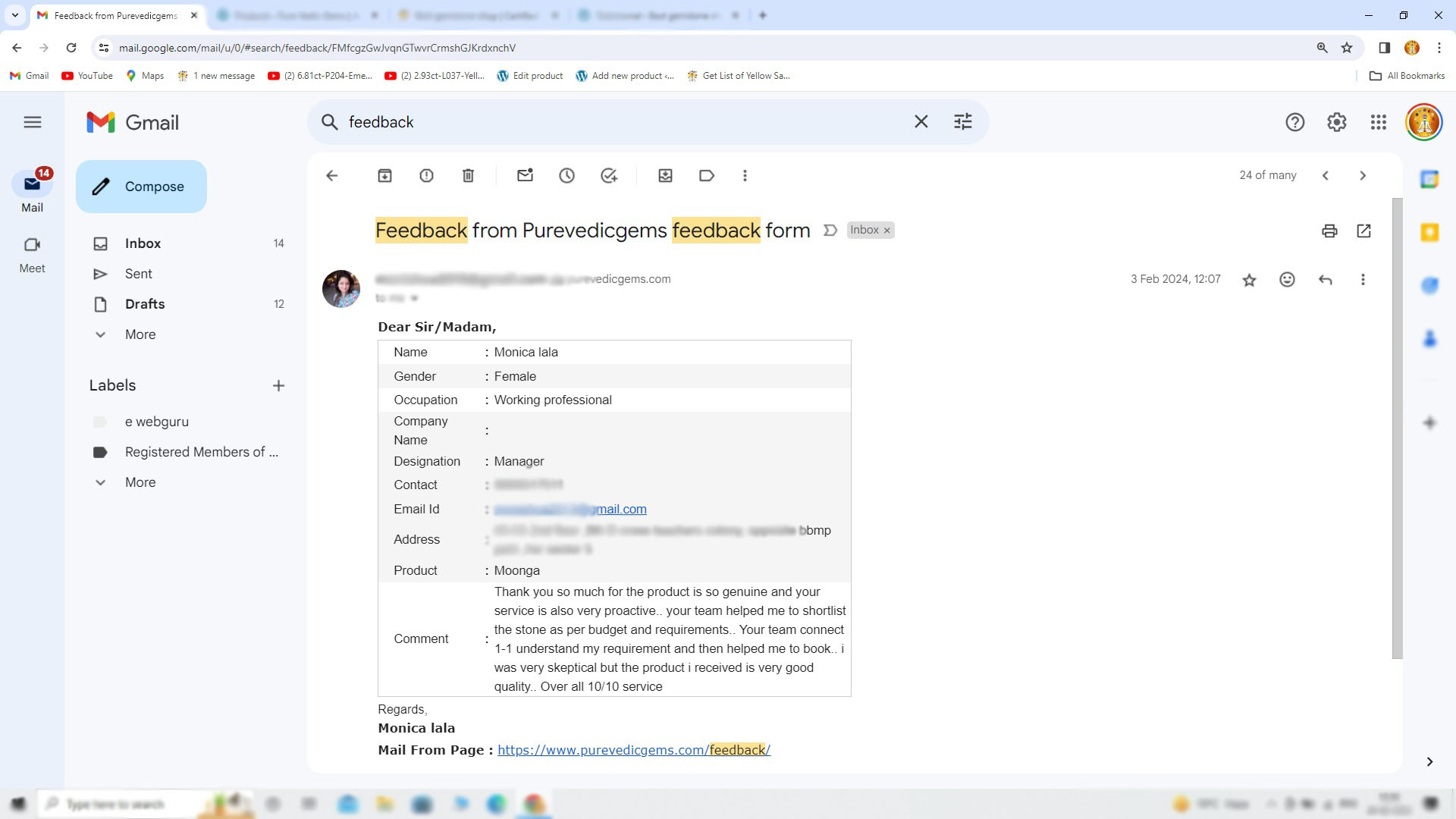Print the email using printer icon
The image size is (1456, 819).
[1329, 231]
